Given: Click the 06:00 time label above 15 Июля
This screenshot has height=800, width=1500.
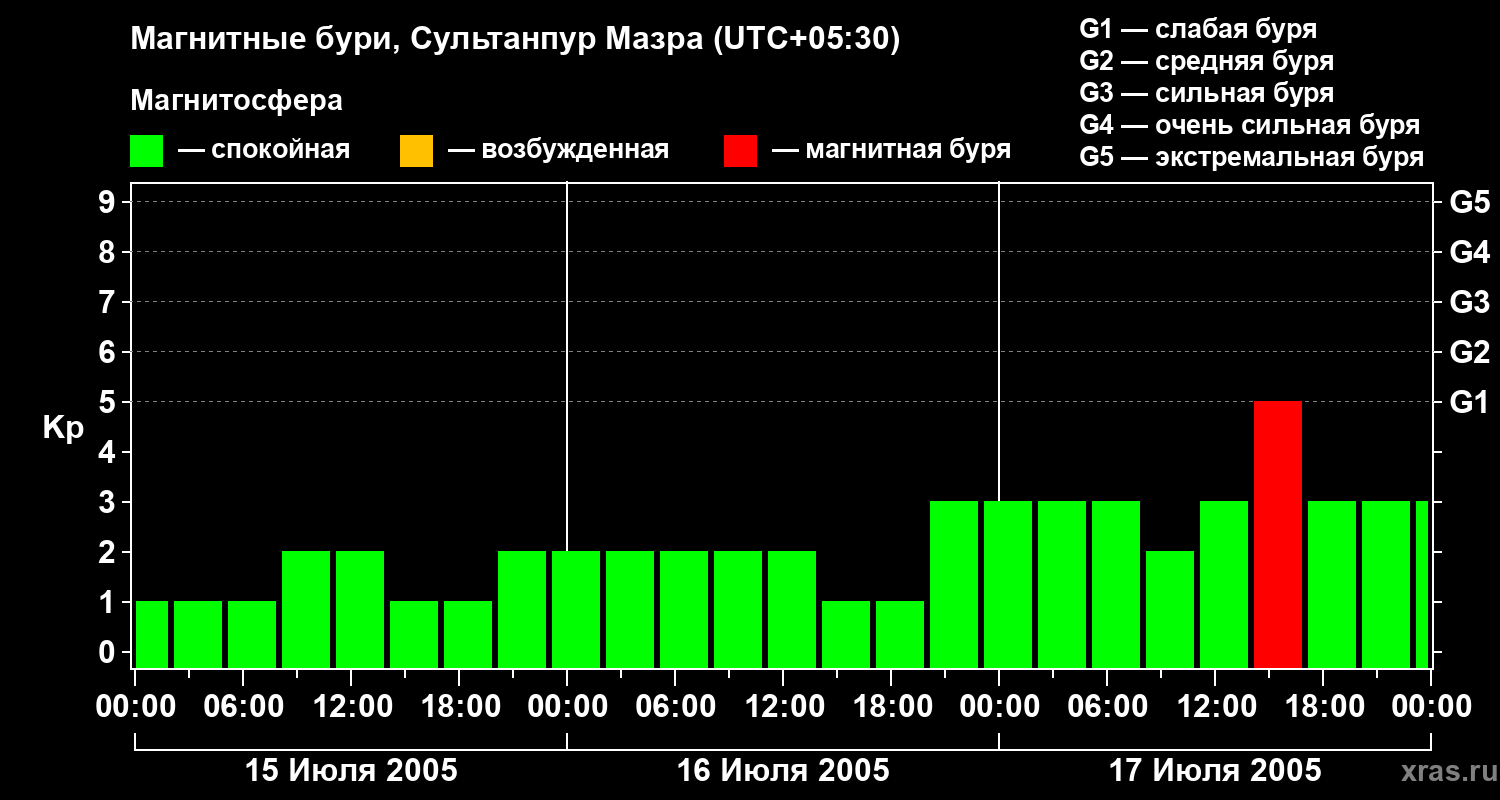Looking at the screenshot, I should 243,707.
